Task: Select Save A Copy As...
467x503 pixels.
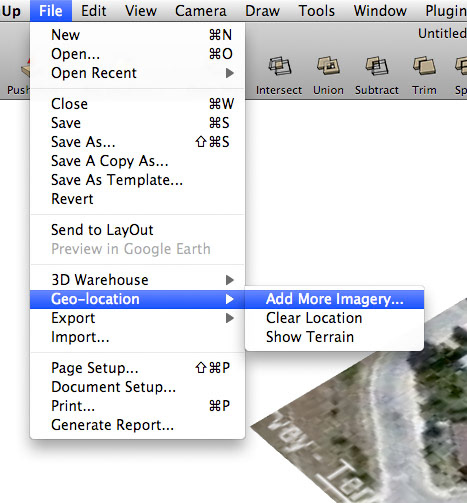Action: pyautogui.click(x=138, y=161)
